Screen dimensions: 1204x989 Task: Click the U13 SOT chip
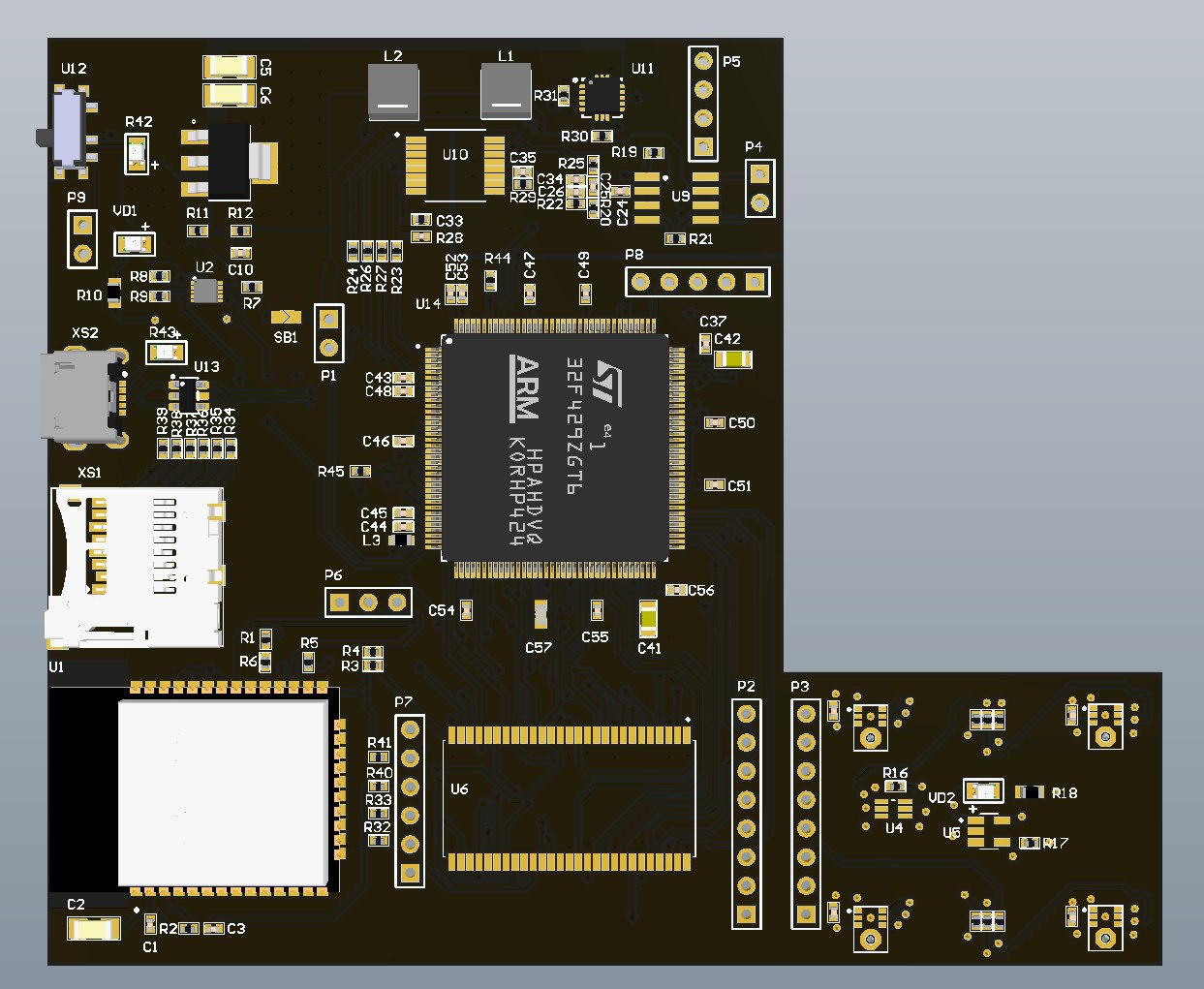tap(188, 395)
